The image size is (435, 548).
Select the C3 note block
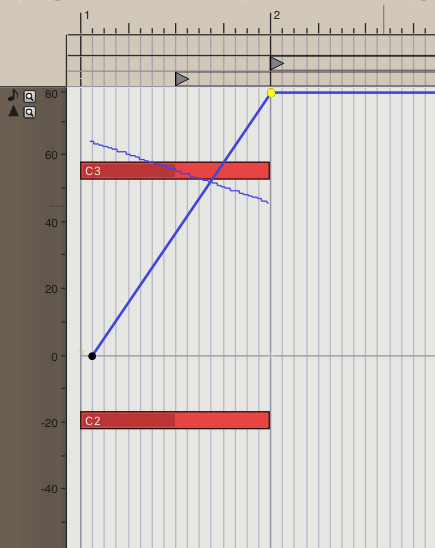(x=175, y=171)
